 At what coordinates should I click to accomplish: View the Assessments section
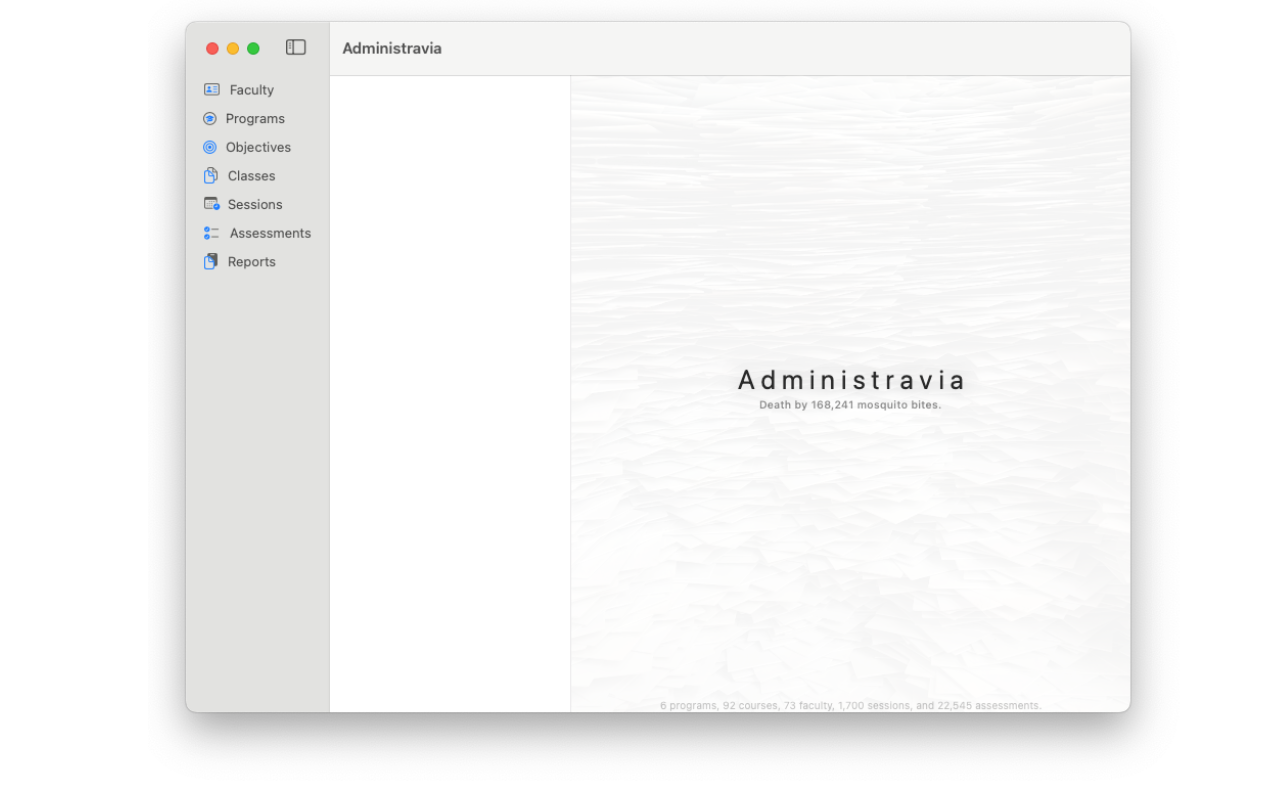pyautogui.click(x=270, y=233)
